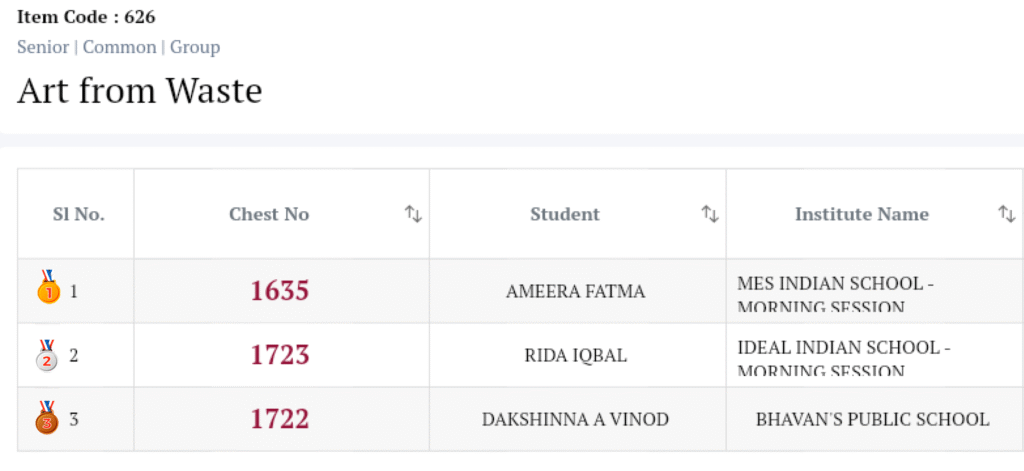This screenshot has height=471, width=1024.
Task: Sort table by Chest No arrows icon
Action: point(412,214)
